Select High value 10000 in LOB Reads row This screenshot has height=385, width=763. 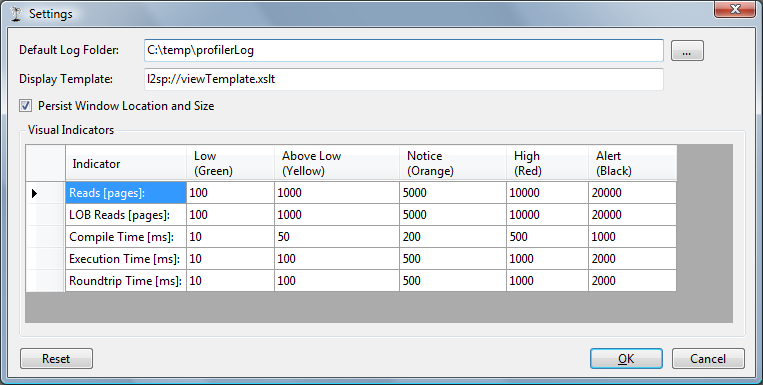pyautogui.click(x=547, y=215)
